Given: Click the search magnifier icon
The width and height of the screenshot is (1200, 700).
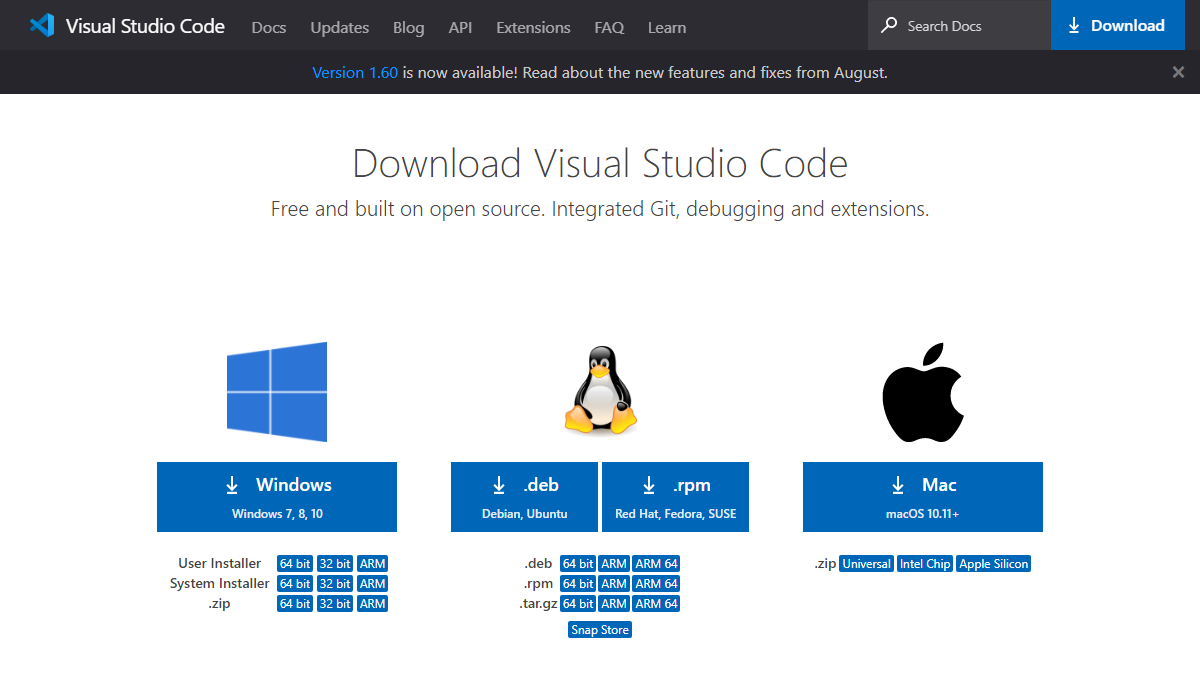Looking at the screenshot, I should coord(889,24).
